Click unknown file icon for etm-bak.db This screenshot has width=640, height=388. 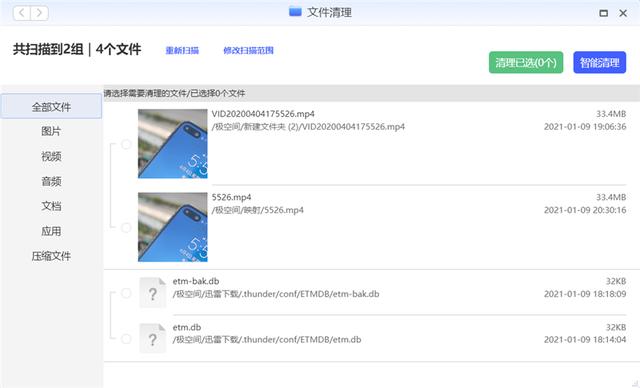point(153,293)
